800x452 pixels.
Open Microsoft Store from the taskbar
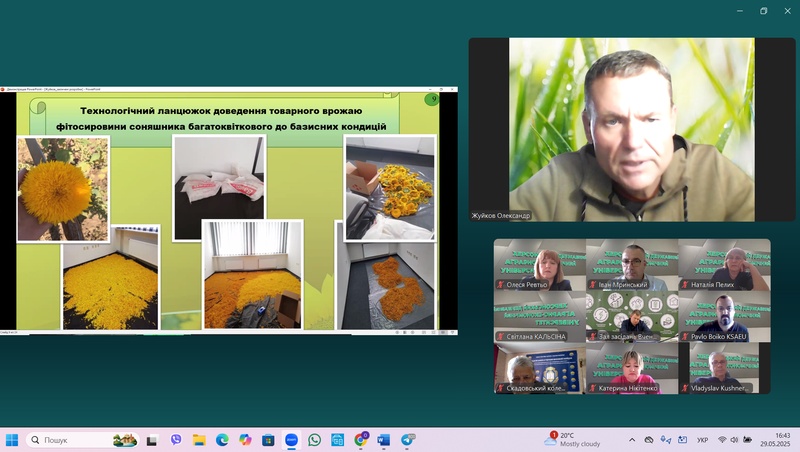(x=268, y=440)
